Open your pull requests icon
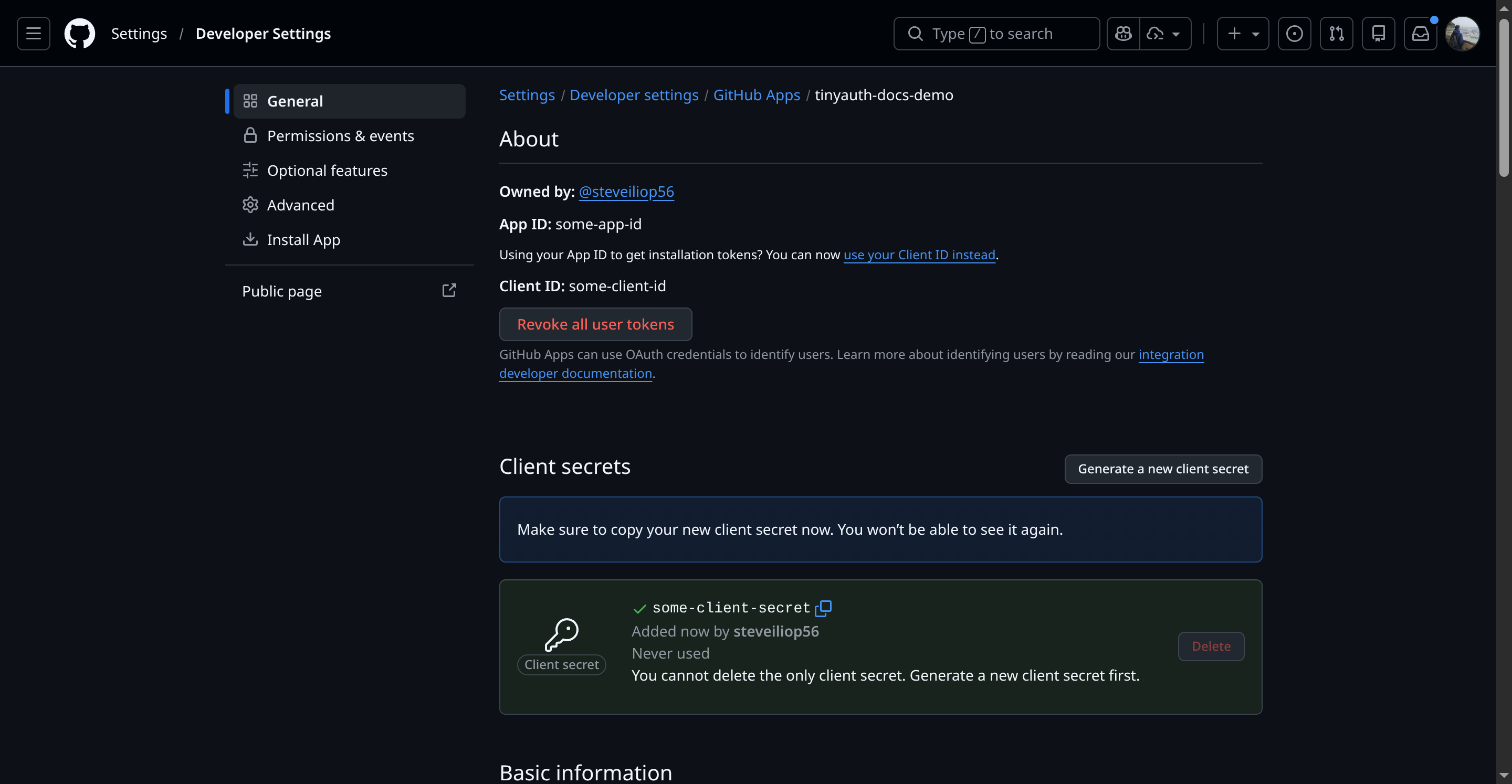1512x784 pixels. click(1337, 34)
